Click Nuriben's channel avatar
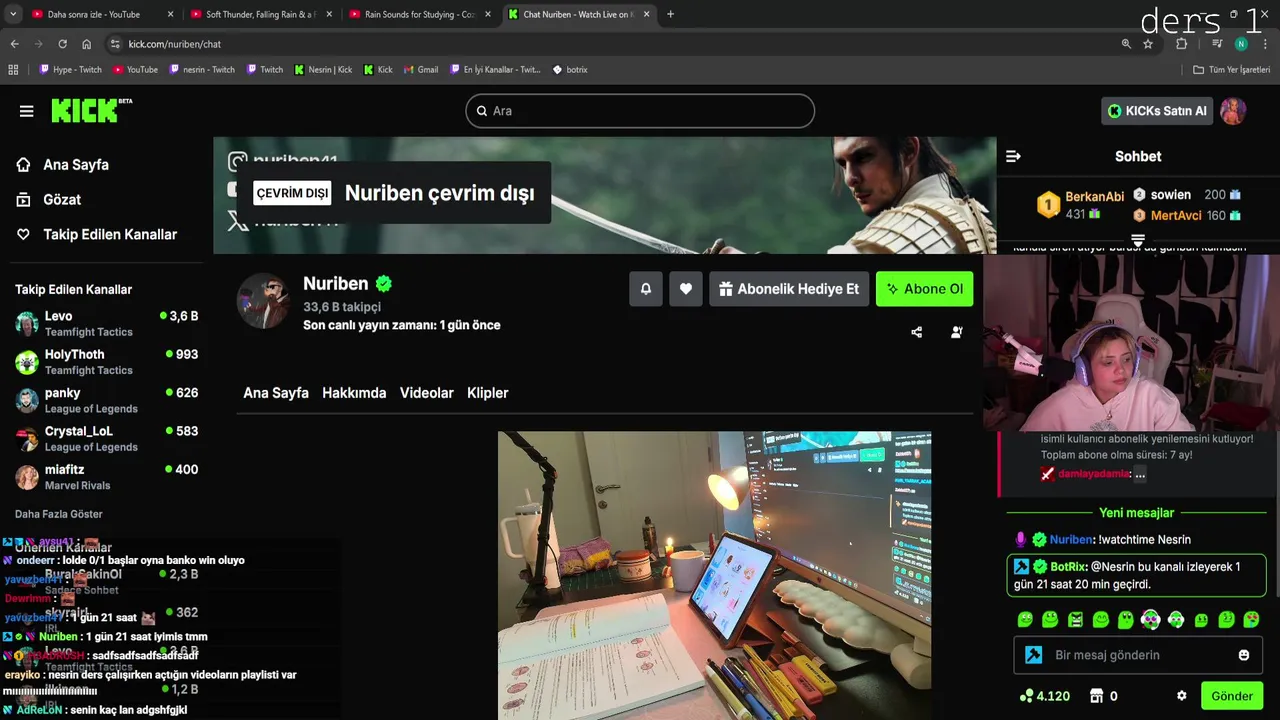 click(x=263, y=299)
